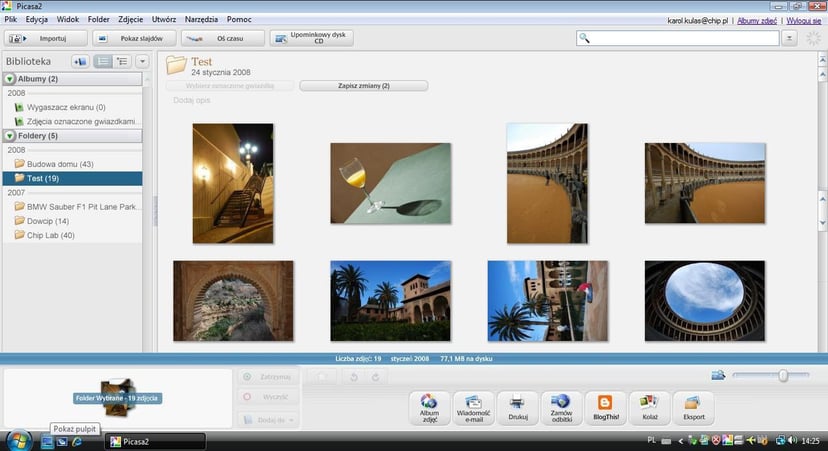Adjust the thumbnail size slider

click(782, 375)
